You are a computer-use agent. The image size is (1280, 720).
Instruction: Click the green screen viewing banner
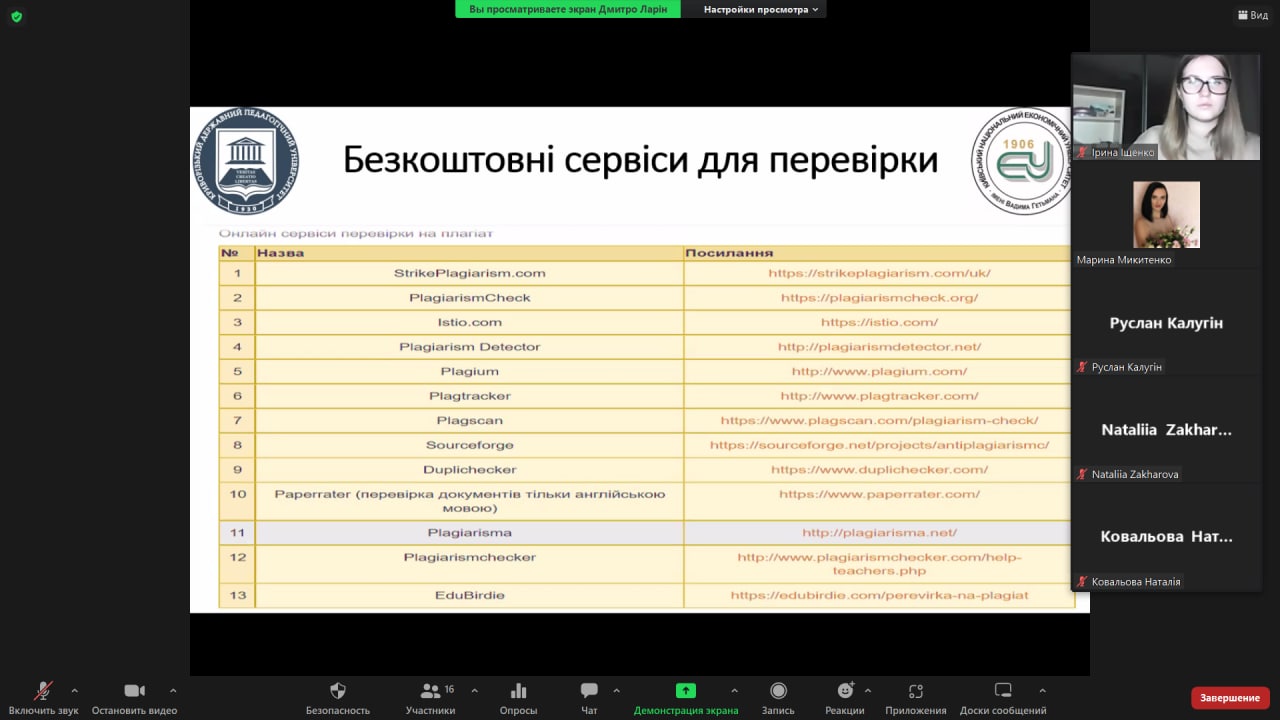568,9
